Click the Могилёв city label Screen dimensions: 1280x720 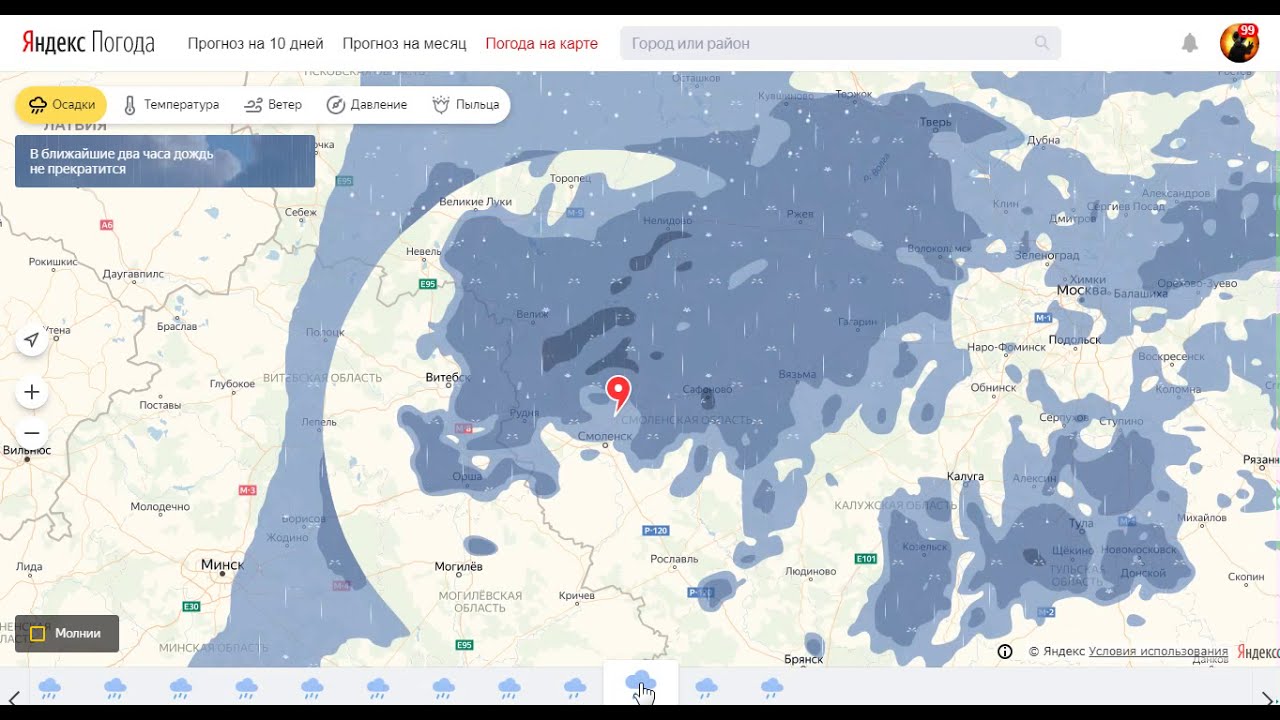coord(458,566)
